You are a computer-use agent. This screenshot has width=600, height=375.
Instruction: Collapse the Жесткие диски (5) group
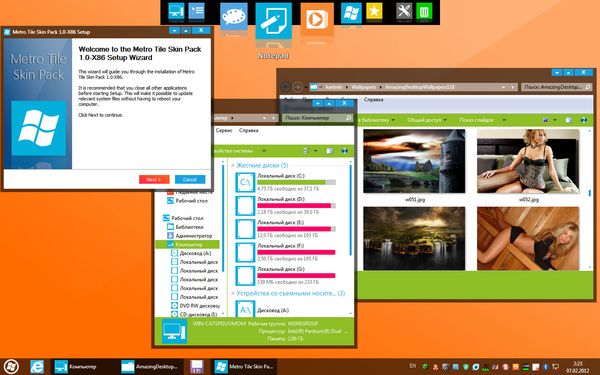point(232,165)
